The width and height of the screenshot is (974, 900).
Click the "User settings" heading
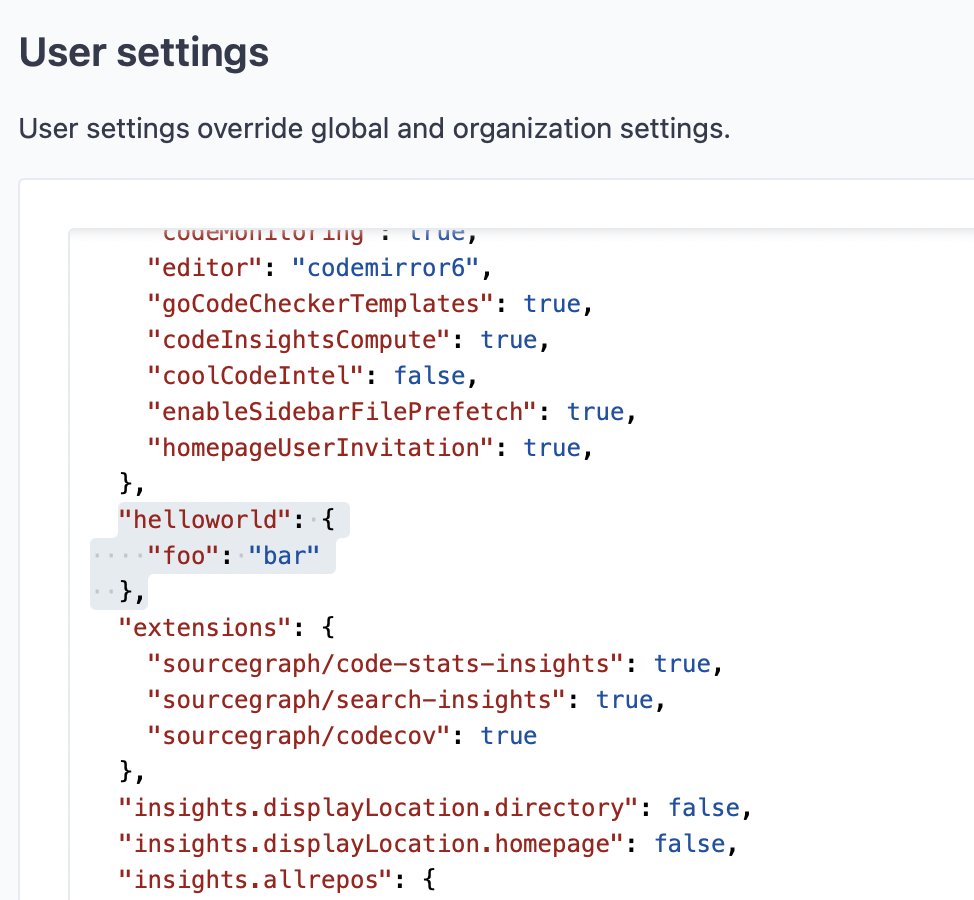(x=144, y=52)
